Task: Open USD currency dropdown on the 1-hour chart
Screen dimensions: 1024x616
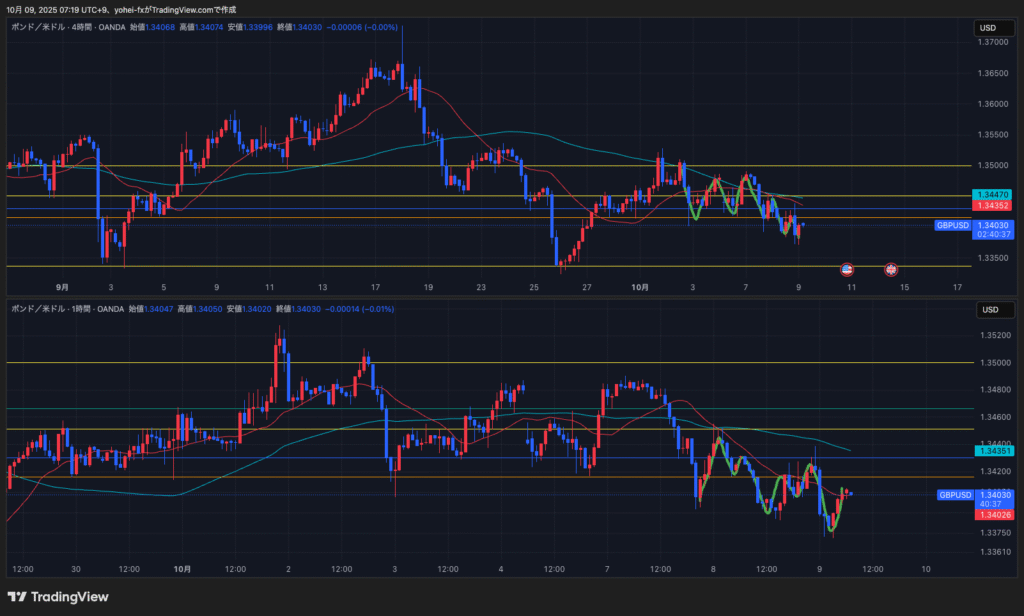Action: (x=989, y=309)
